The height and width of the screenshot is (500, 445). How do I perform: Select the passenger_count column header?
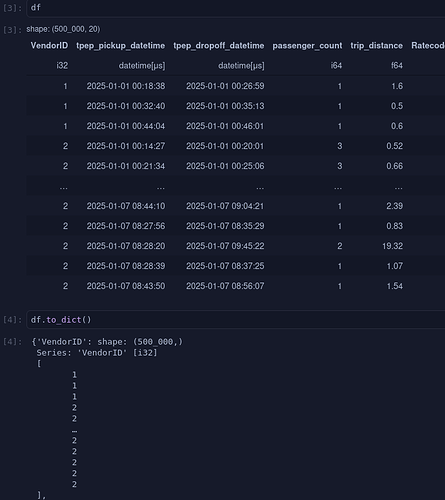tap(307, 46)
